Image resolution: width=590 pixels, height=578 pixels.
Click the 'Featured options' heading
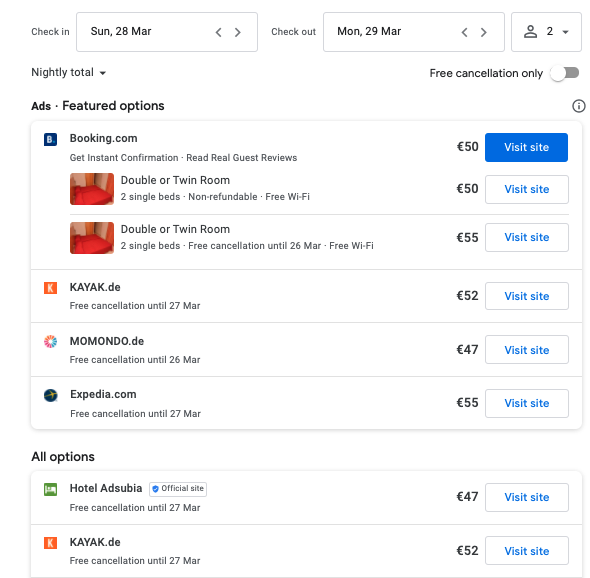coord(113,106)
